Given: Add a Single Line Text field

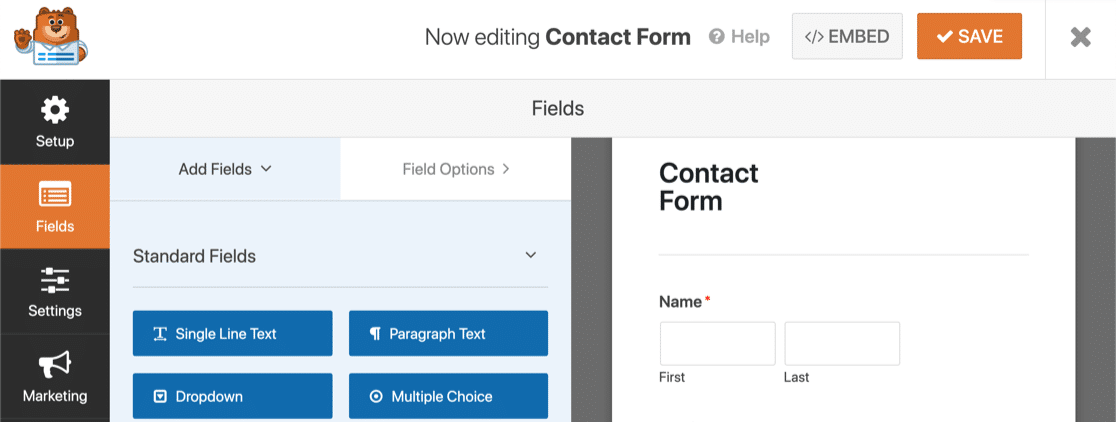Looking at the screenshot, I should pos(232,333).
